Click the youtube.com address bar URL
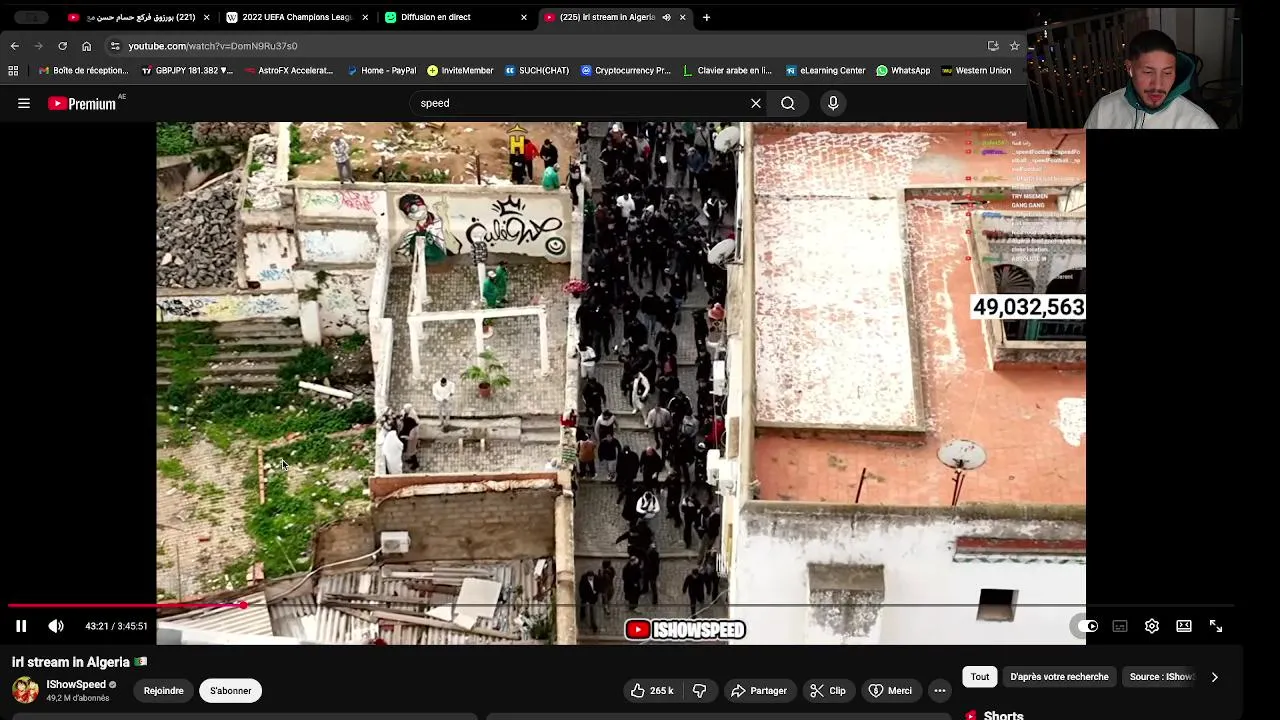Screen dimensions: 1280x720 point(212,46)
